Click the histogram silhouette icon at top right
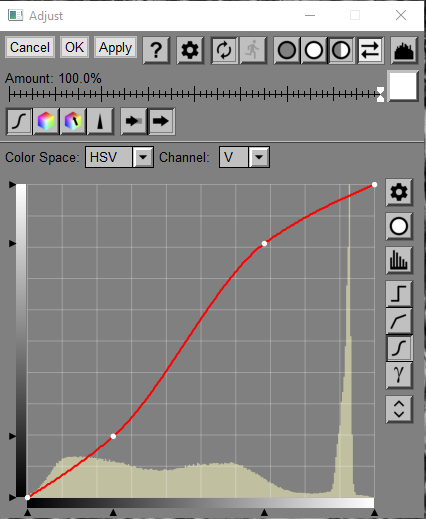The width and height of the screenshot is (426, 519). 404,50
